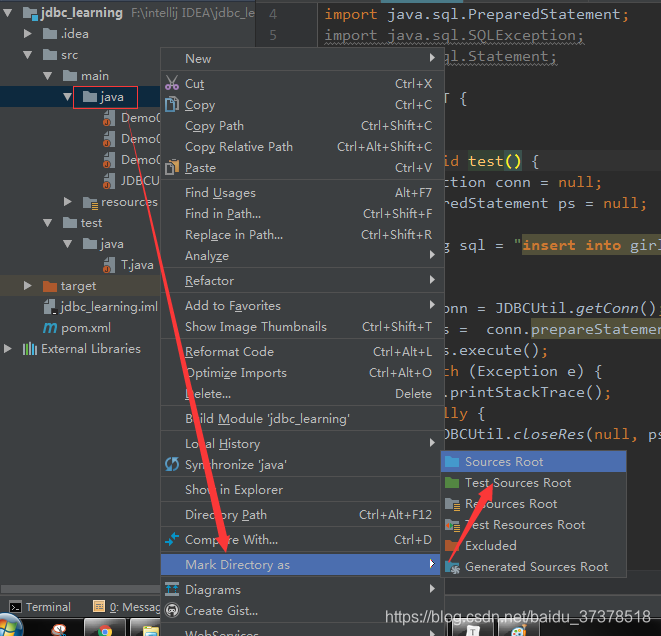
Task: Click the External Libraries icon
Action: (30, 349)
